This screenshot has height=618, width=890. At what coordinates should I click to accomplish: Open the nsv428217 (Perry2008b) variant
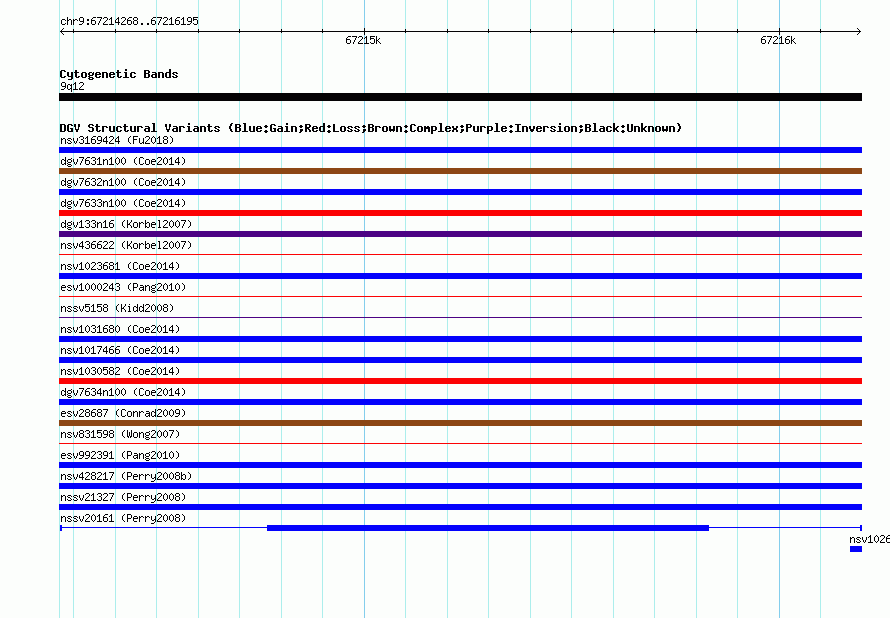(126, 476)
